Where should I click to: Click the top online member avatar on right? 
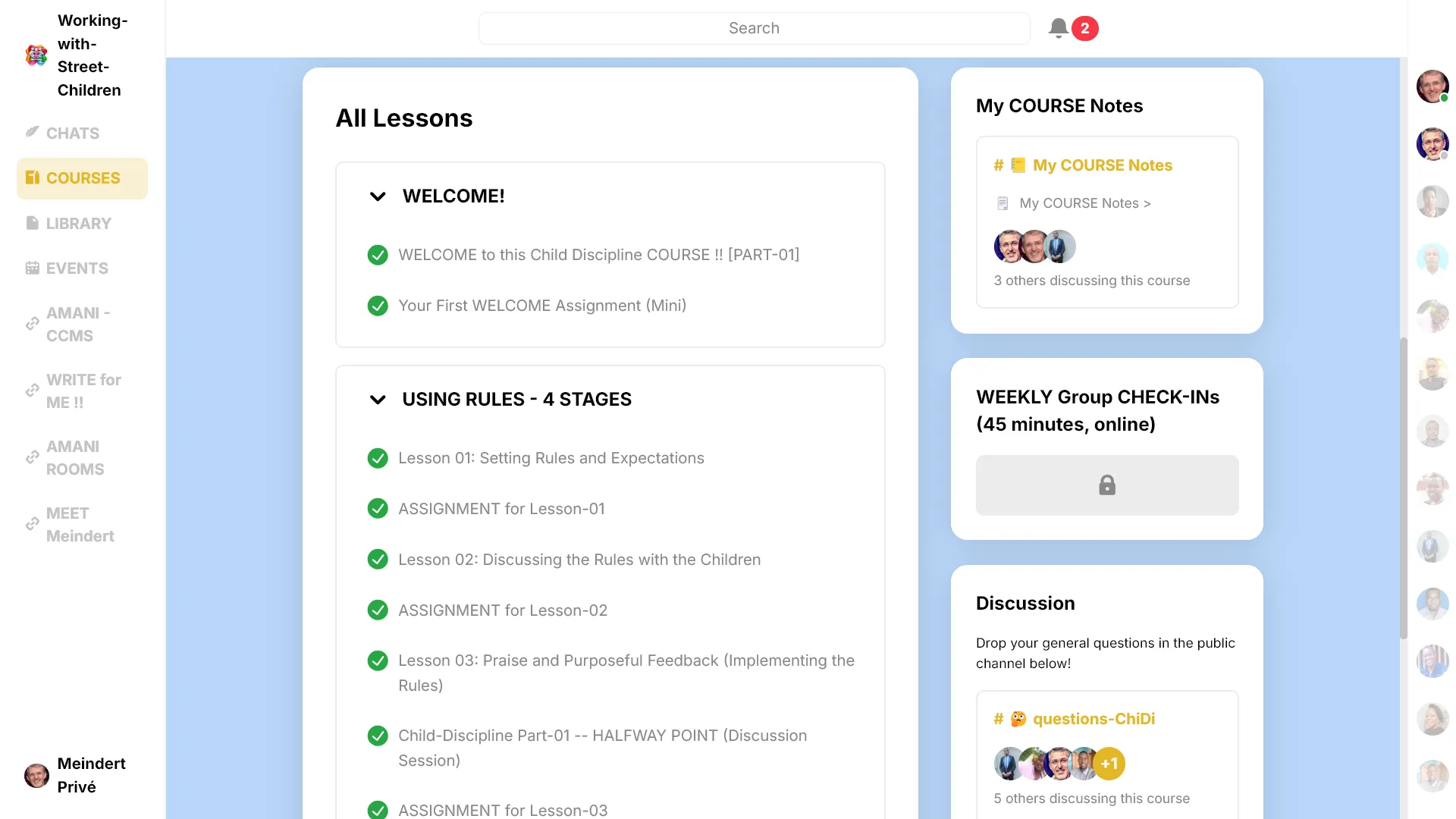[x=1432, y=86]
